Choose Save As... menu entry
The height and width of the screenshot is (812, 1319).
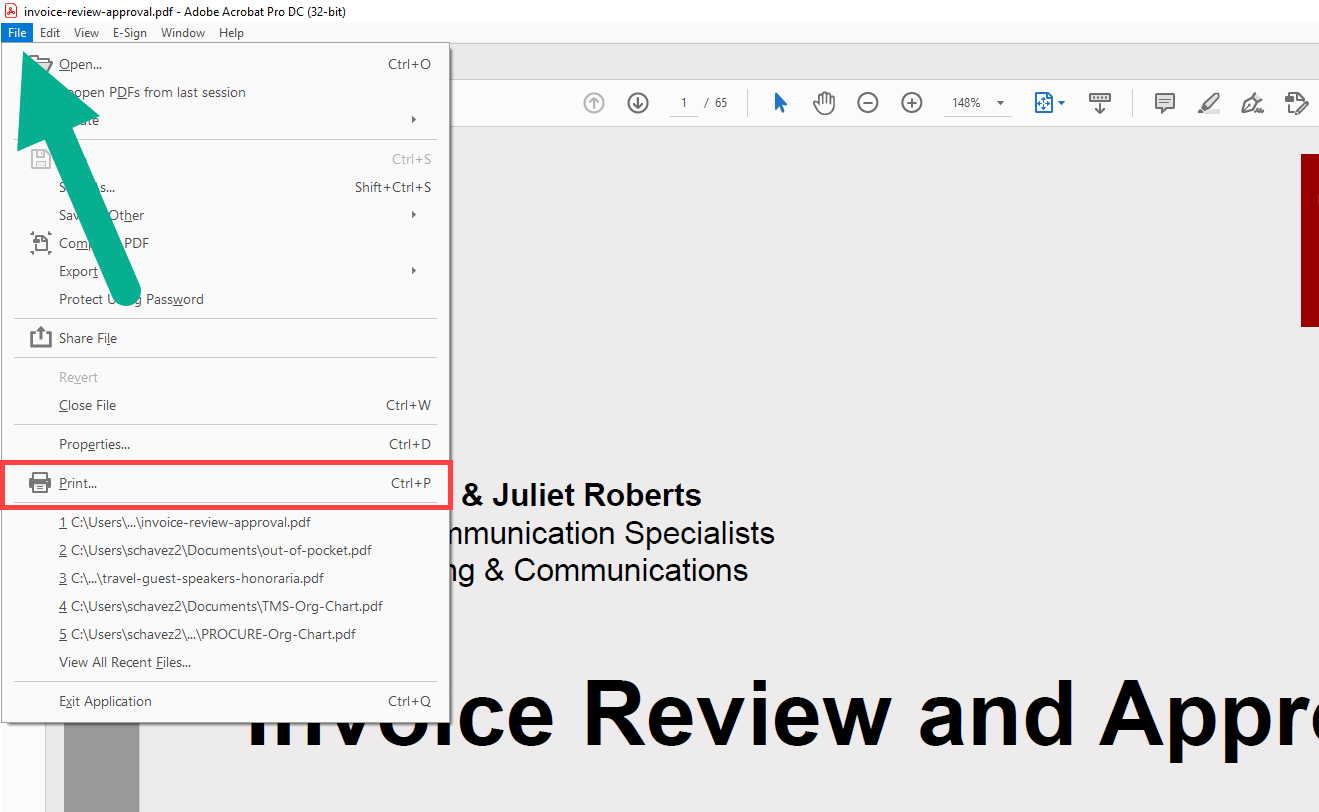(225, 187)
